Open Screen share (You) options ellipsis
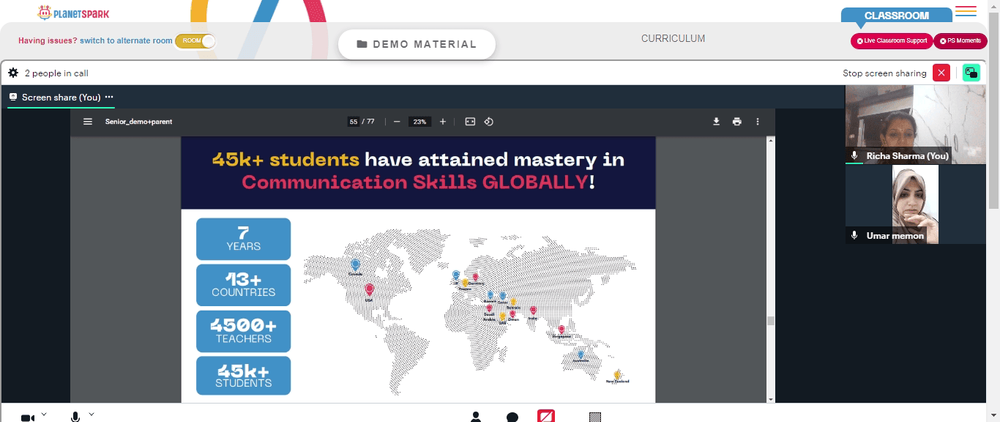Screen dimensions: 1000x422 point(109,97)
